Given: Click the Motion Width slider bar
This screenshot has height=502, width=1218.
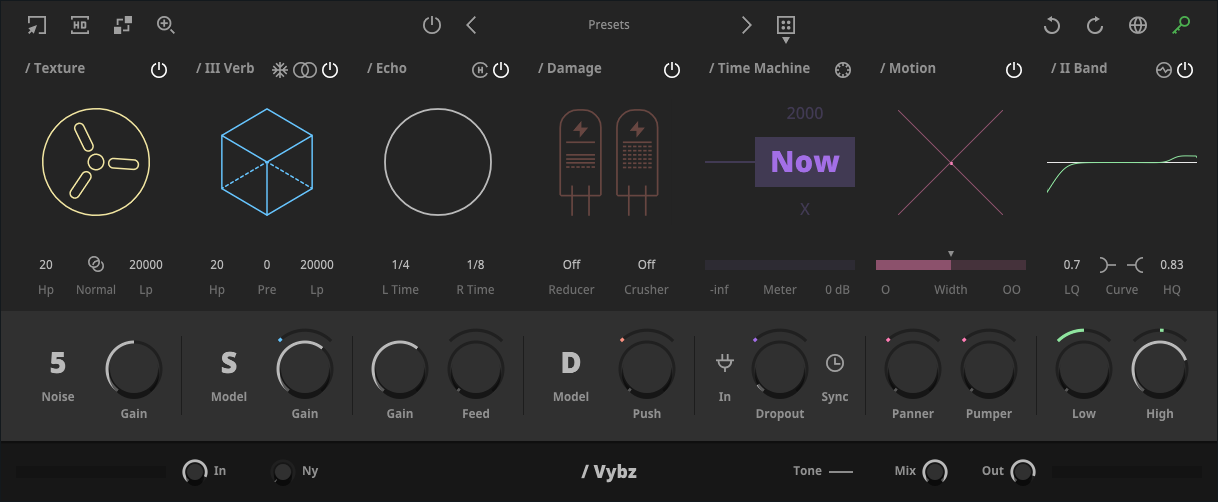Looking at the screenshot, I should [x=950, y=265].
